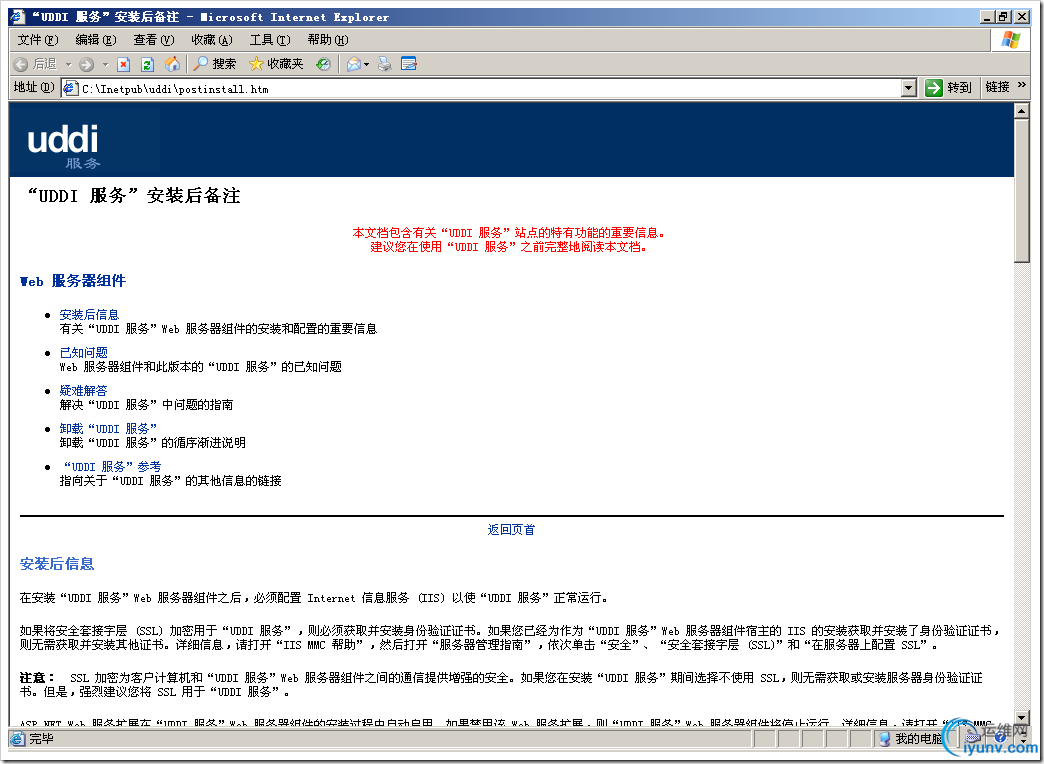Expand the Forward button history dropdown

click(x=105, y=65)
